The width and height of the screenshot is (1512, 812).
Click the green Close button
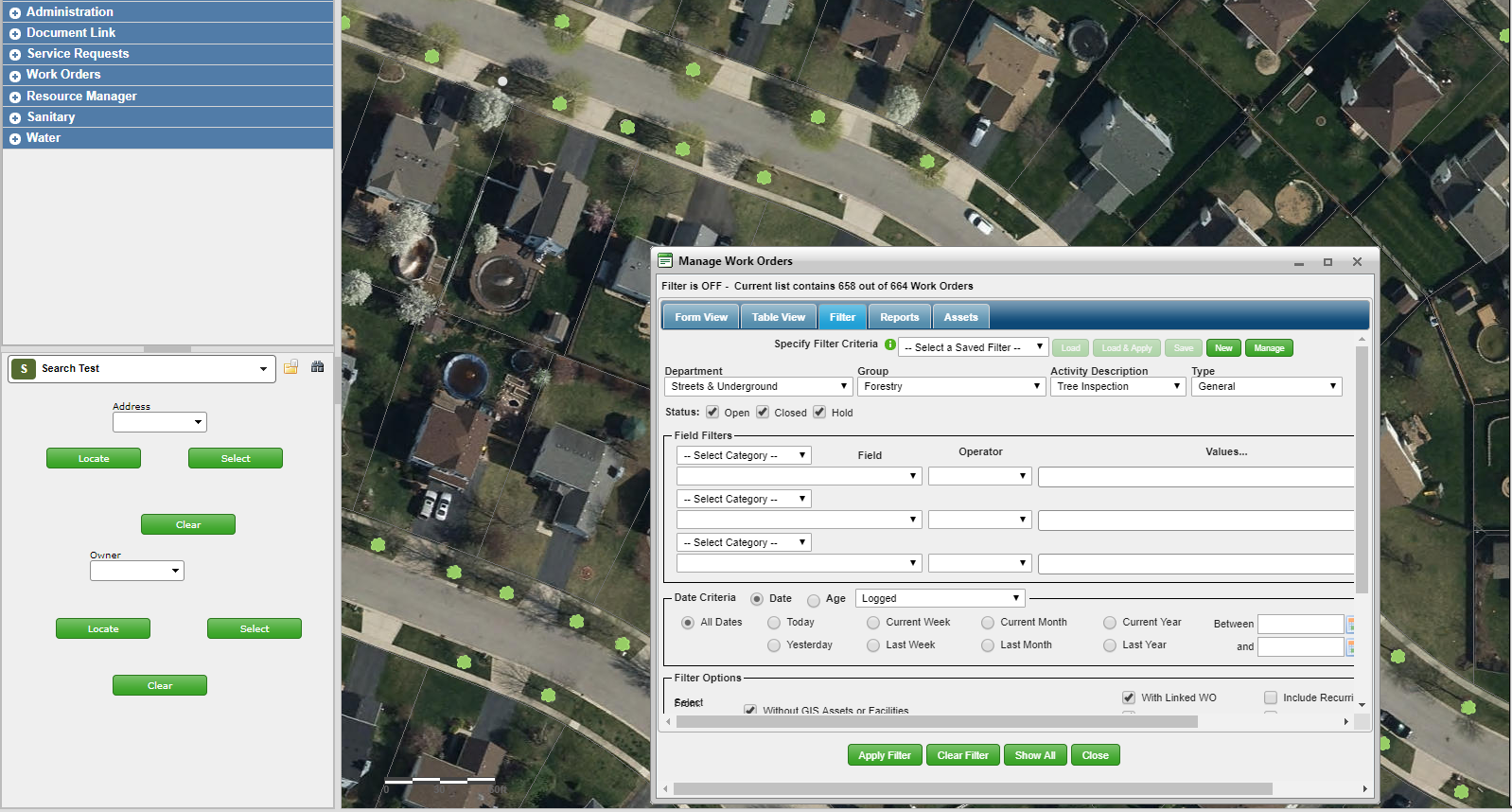point(1096,755)
